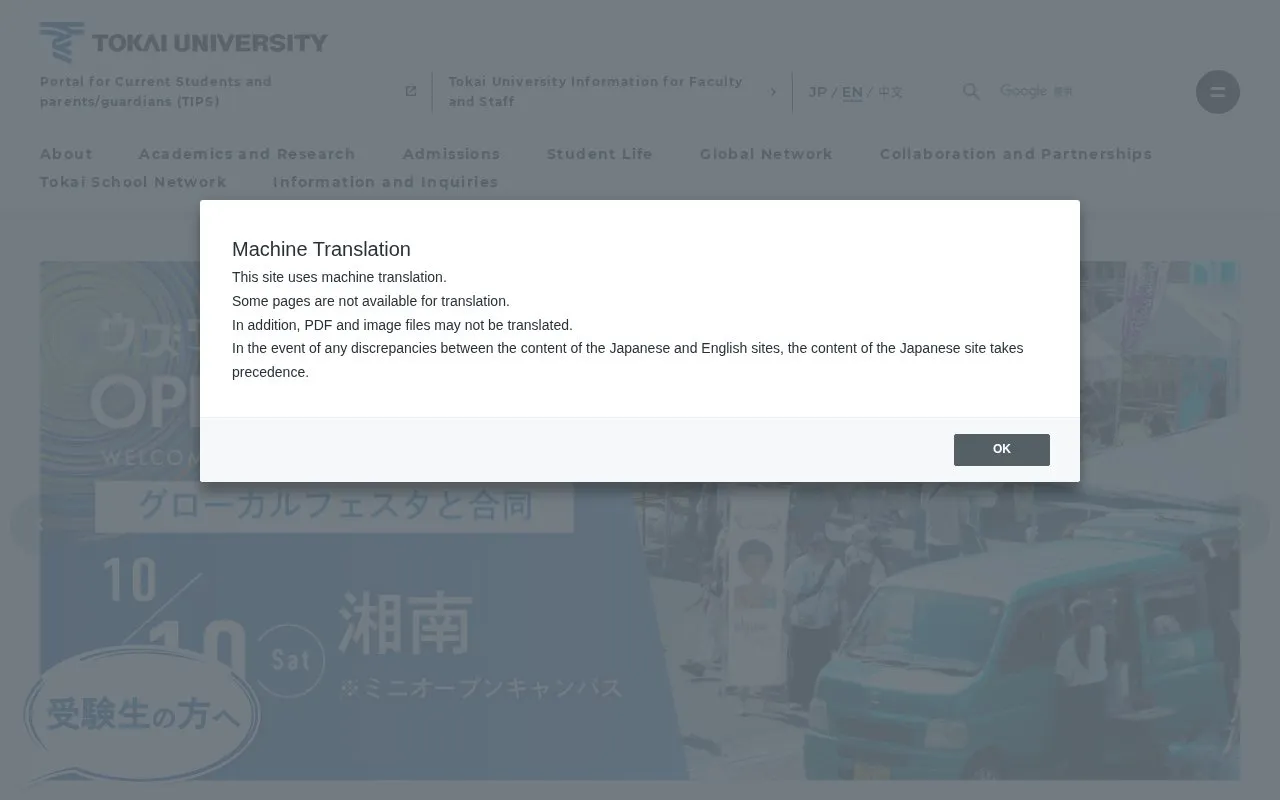Open the hamburger menu button
The image size is (1280, 800).
tap(1217, 92)
